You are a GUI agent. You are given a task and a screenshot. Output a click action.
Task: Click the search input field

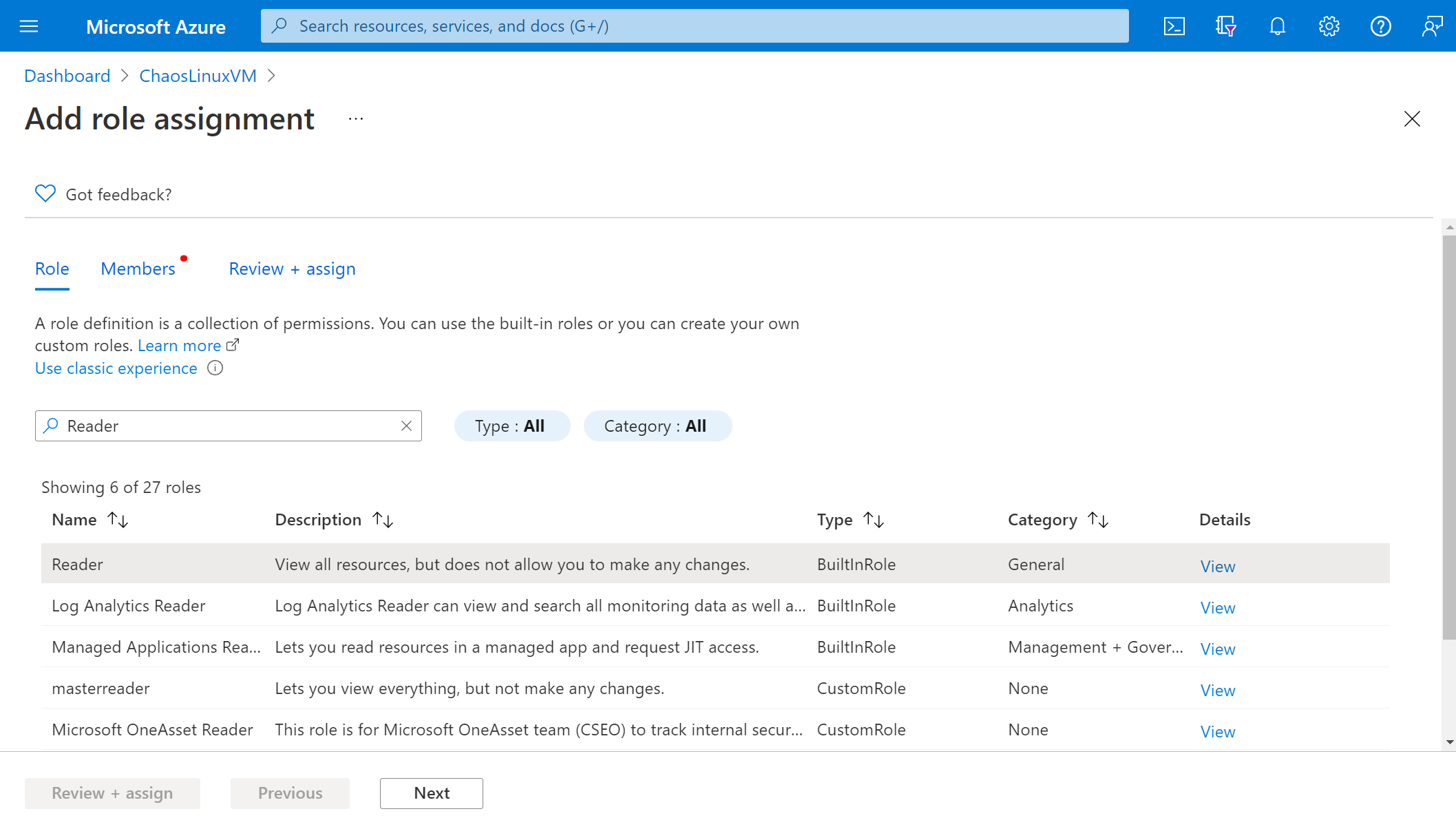(x=228, y=425)
